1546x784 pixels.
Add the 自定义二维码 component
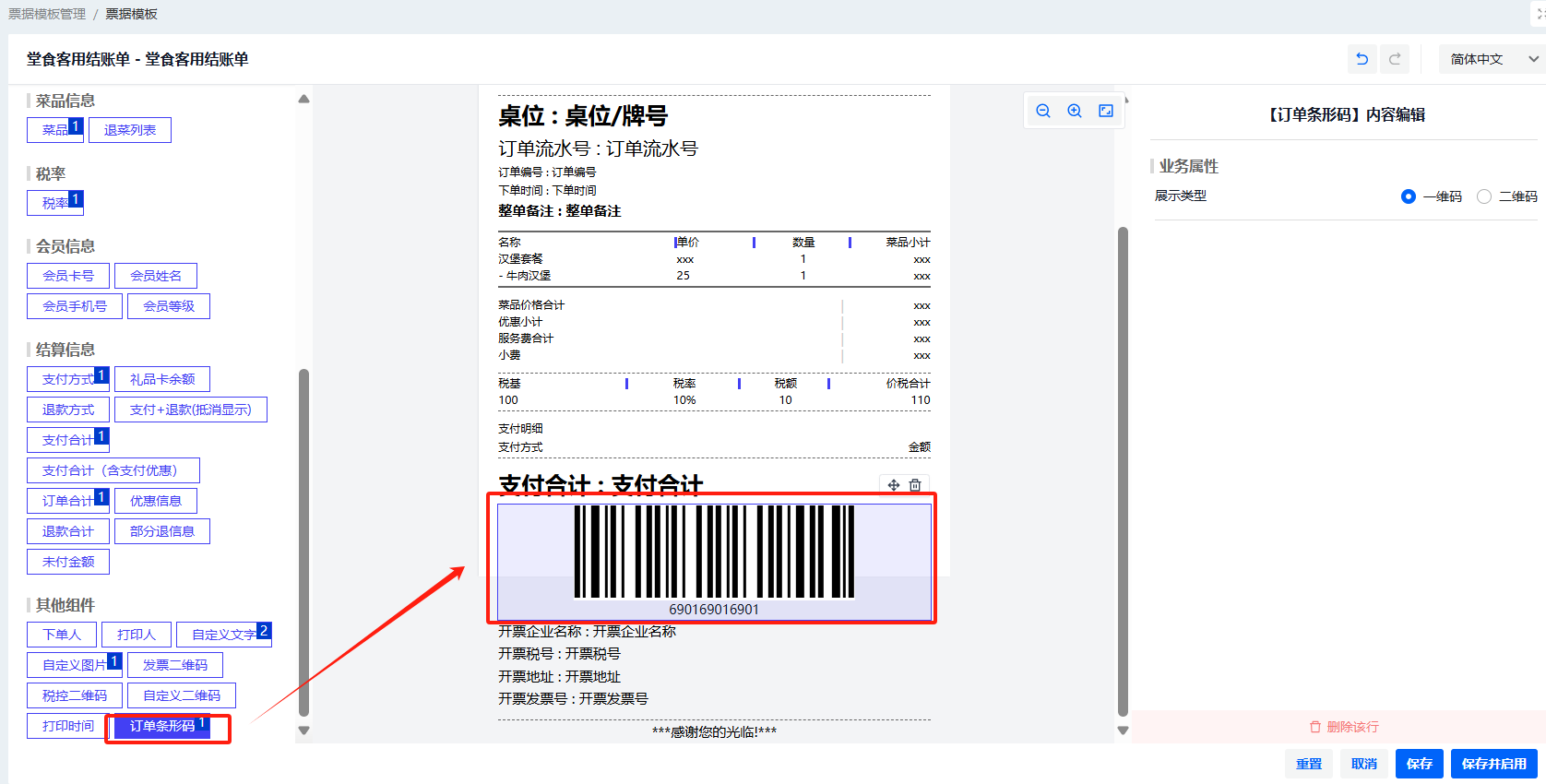(x=182, y=695)
